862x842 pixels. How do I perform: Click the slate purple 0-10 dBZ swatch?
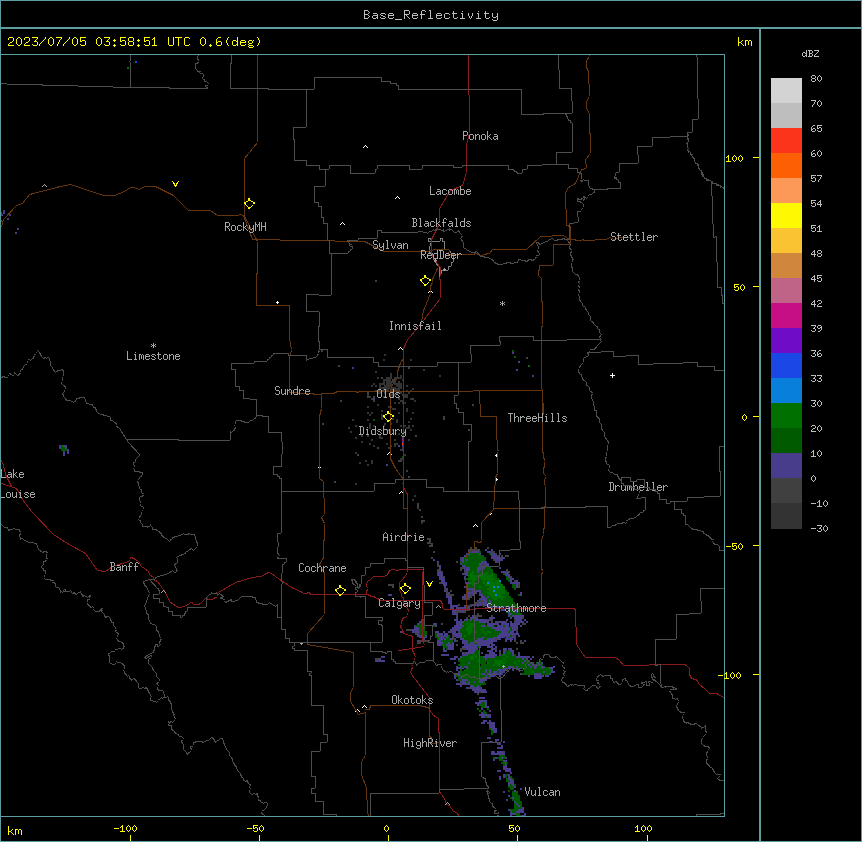click(x=786, y=466)
